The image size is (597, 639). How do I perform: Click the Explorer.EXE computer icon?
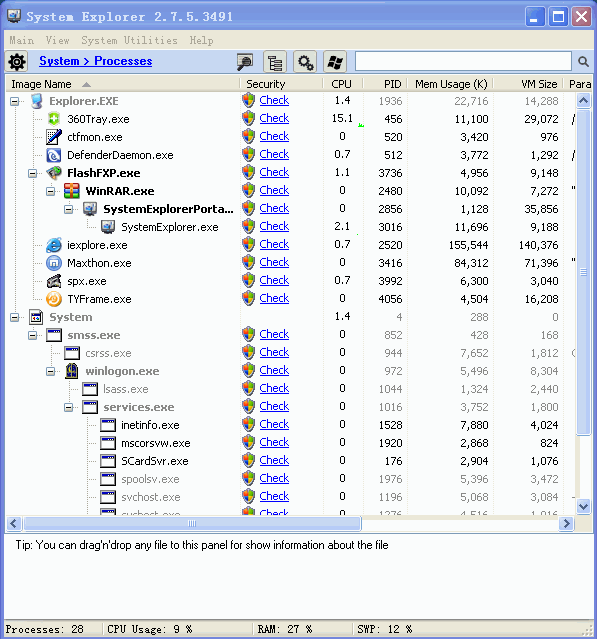click(x=36, y=101)
